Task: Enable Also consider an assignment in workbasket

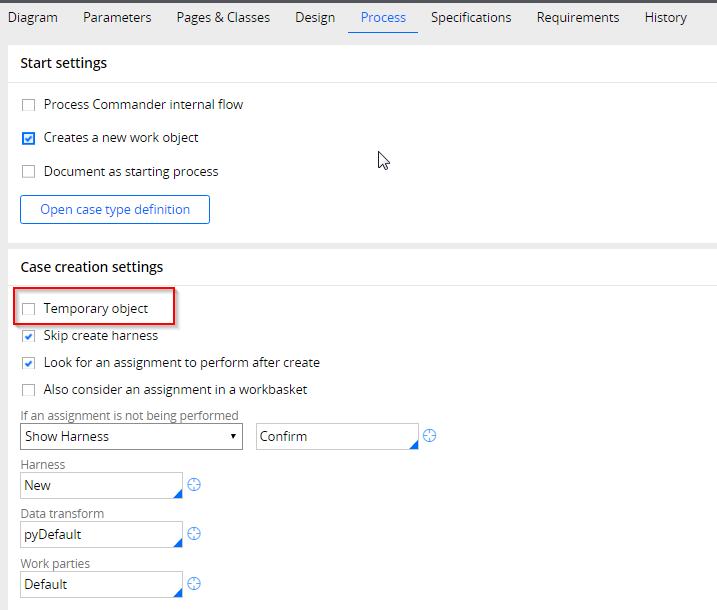Action: point(28,390)
